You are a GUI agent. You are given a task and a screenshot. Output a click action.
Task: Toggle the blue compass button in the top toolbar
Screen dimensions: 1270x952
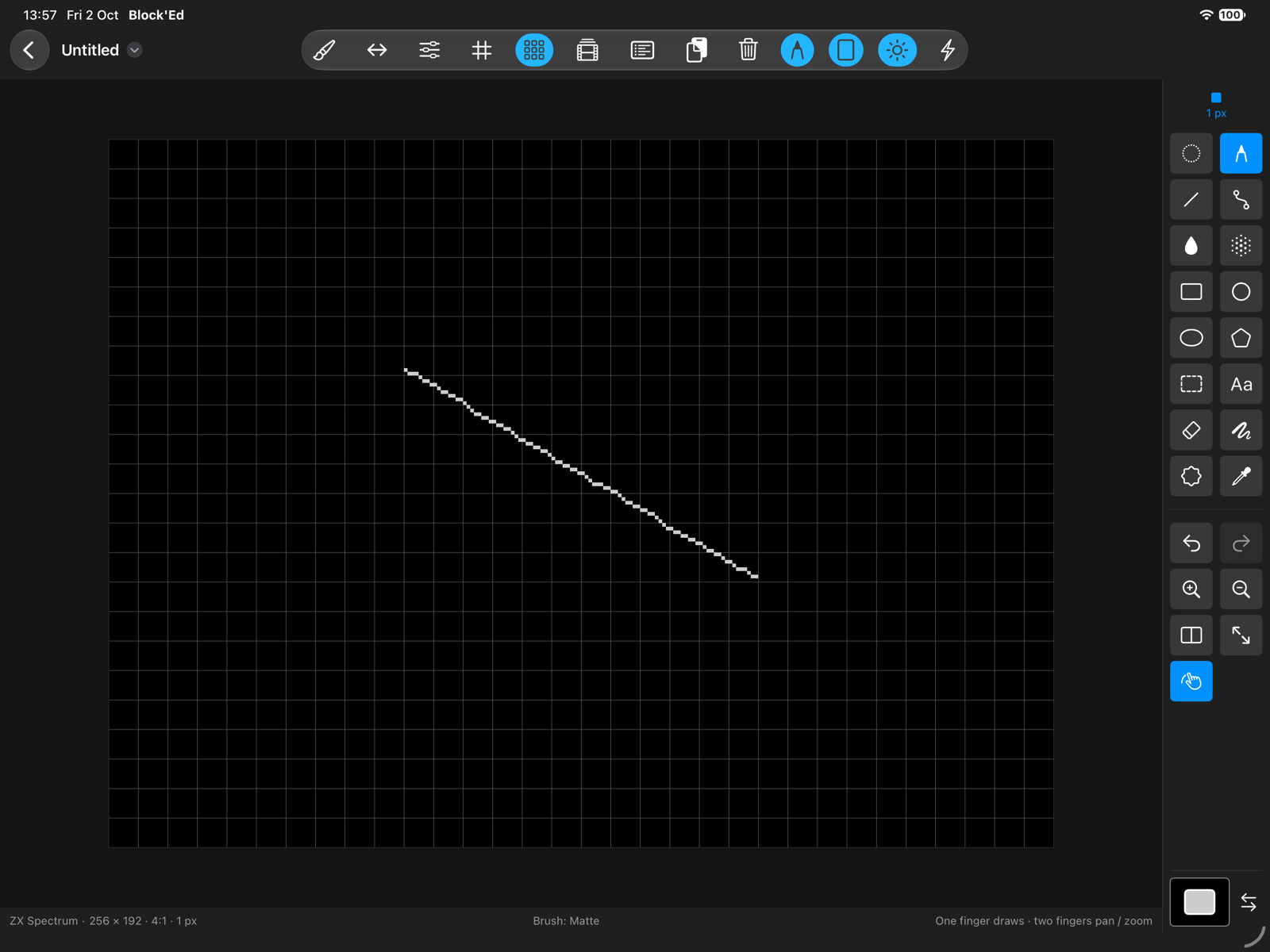(x=797, y=50)
